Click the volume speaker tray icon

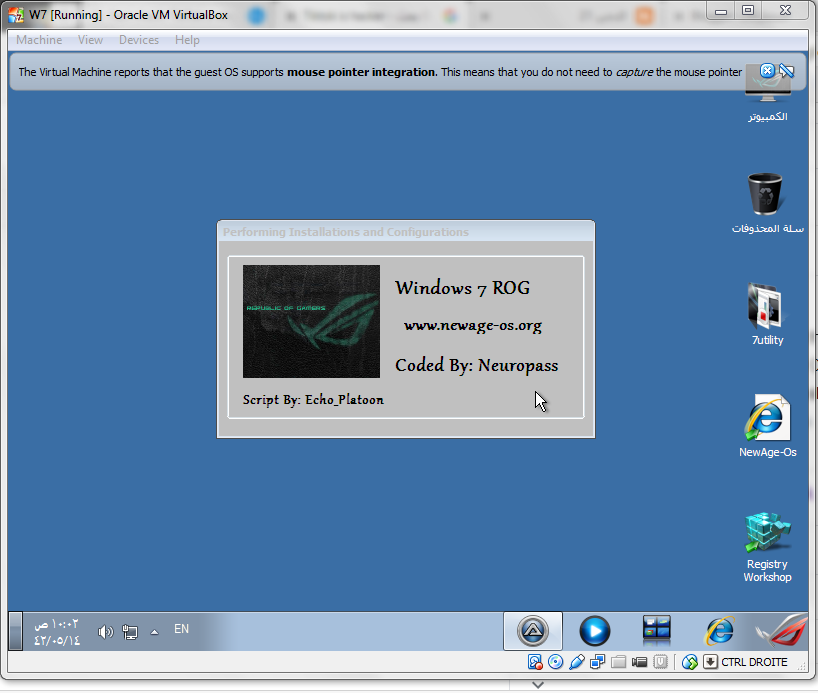[x=105, y=632]
